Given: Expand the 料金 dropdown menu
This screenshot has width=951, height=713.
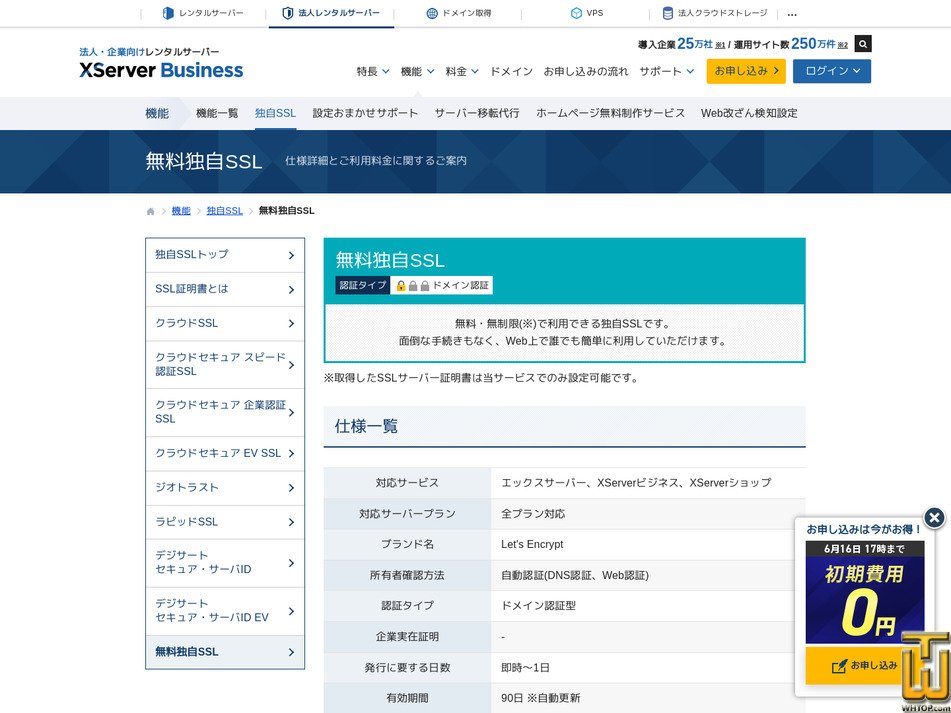Looking at the screenshot, I should click(x=462, y=72).
